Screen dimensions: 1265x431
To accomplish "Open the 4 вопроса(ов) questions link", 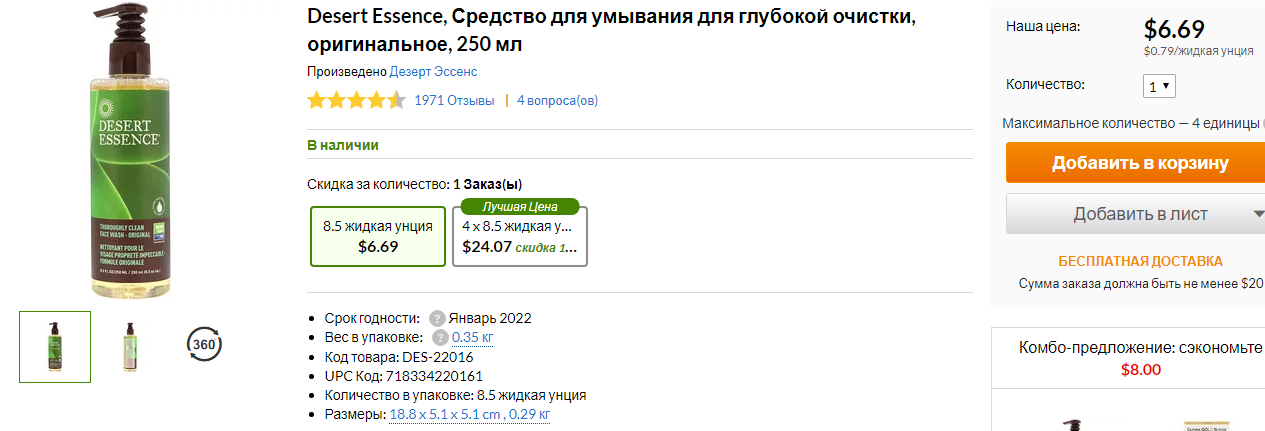I will [557, 100].
